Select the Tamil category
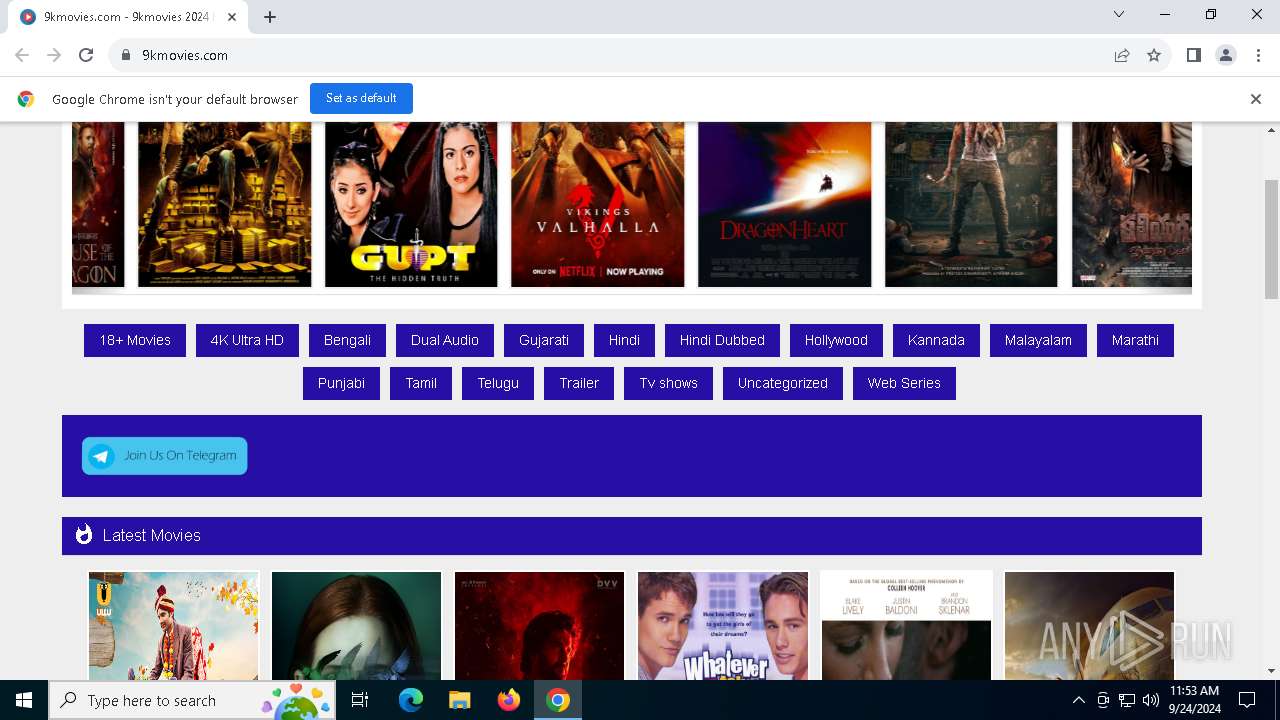Viewport: 1280px width, 720px height. coord(421,383)
